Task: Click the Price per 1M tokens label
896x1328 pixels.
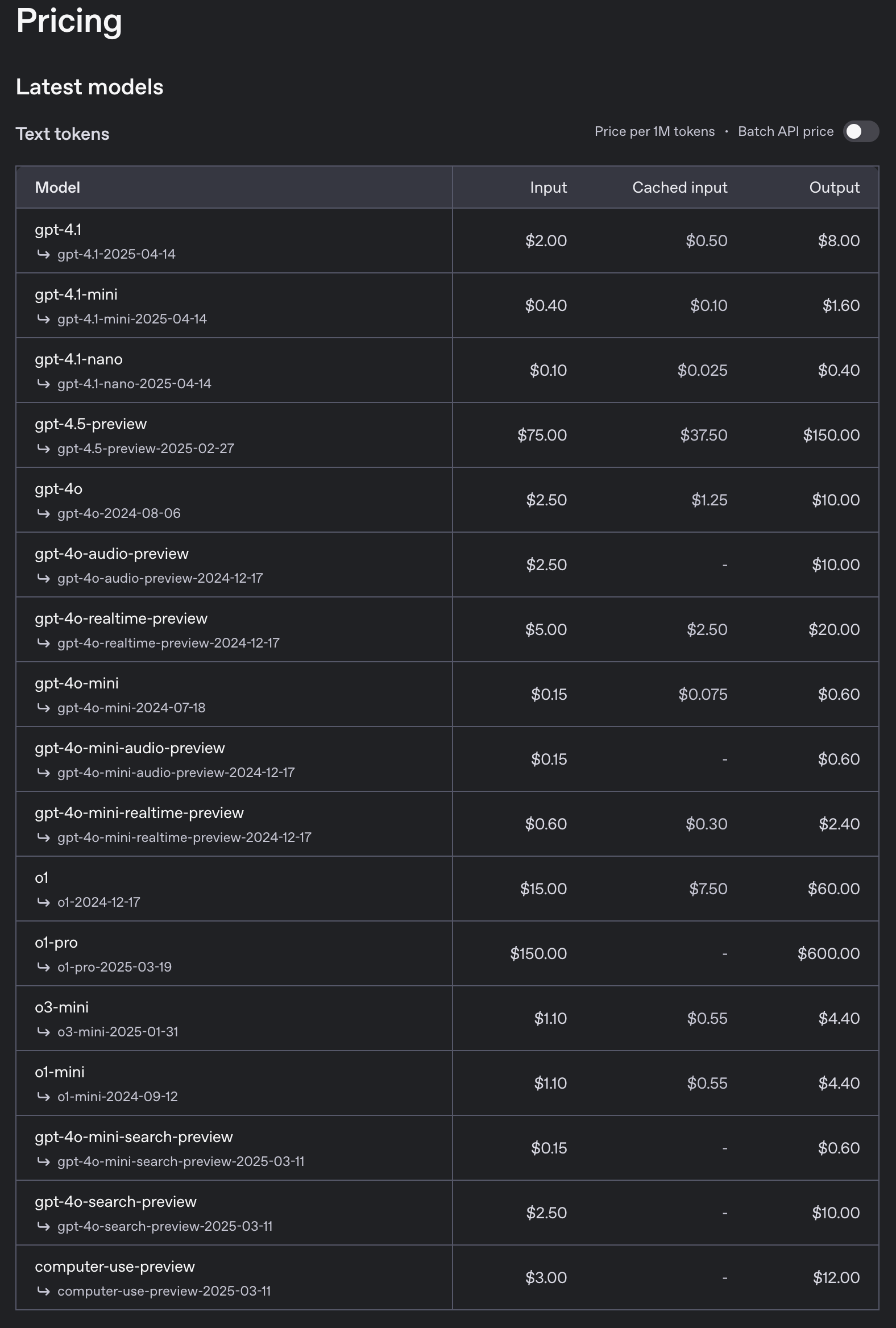Action: coord(654,131)
